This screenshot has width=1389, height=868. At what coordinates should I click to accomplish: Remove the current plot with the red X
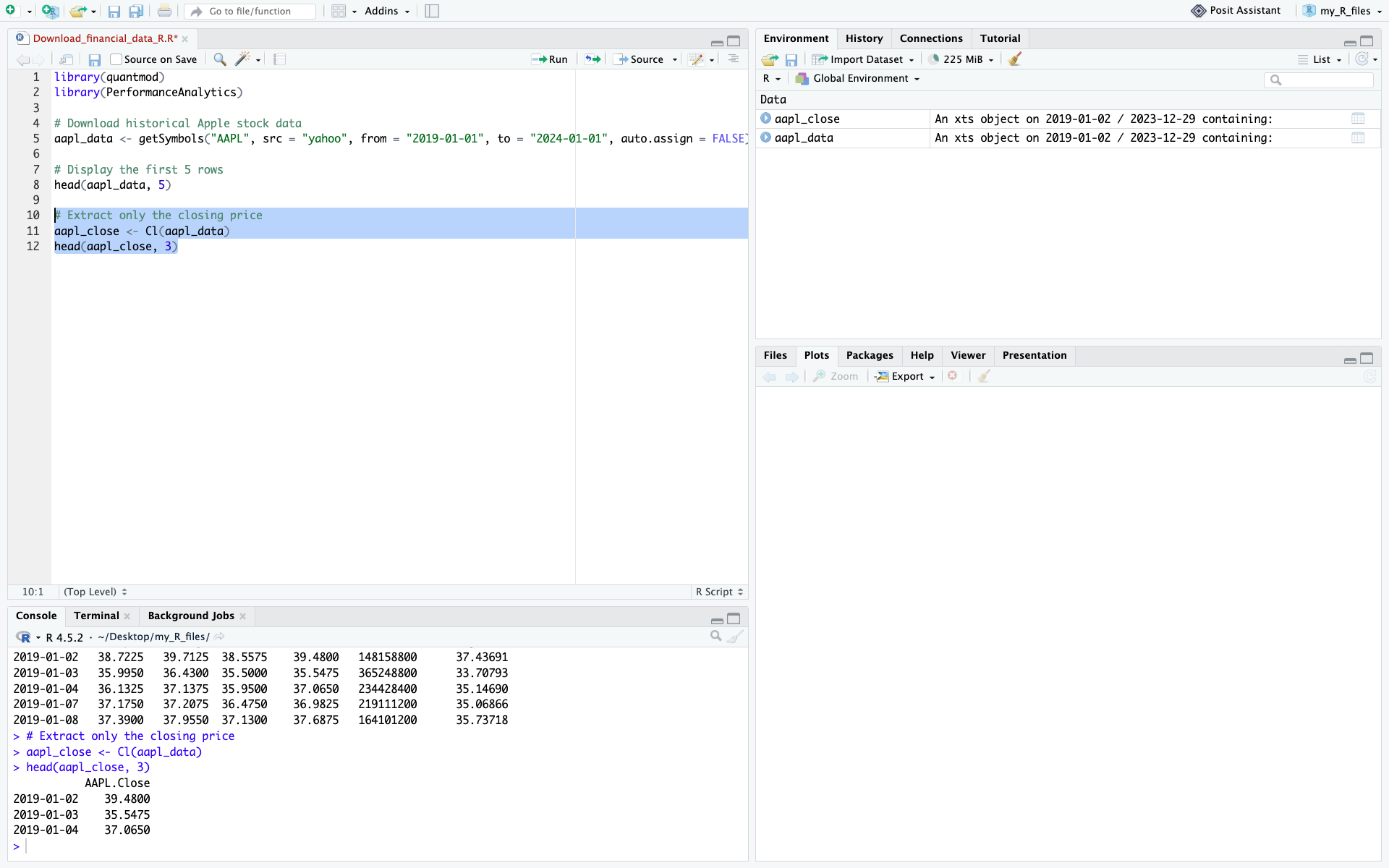point(953,375)
